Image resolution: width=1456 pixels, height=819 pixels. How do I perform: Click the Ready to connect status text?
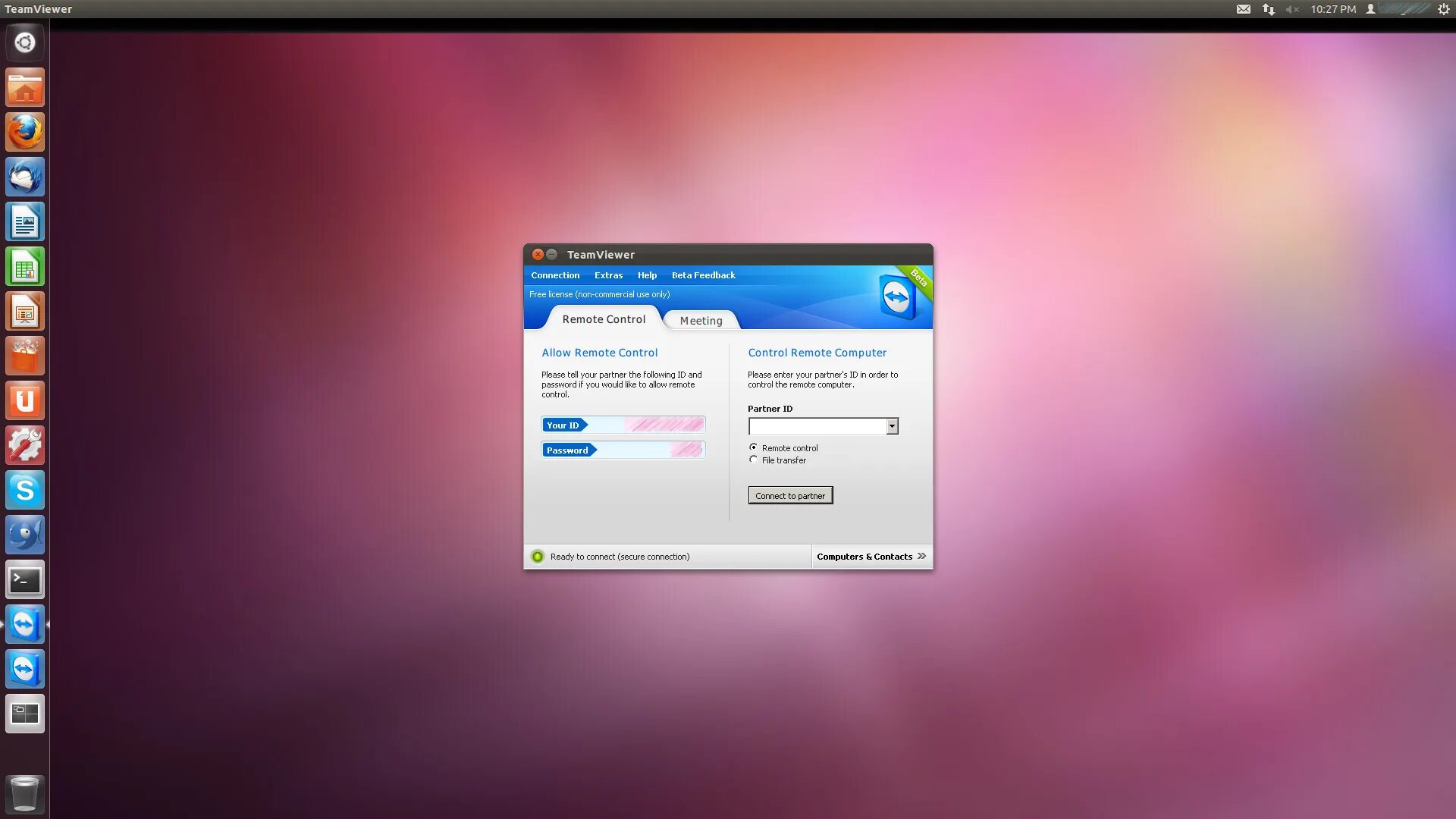(x=620, y=557)
